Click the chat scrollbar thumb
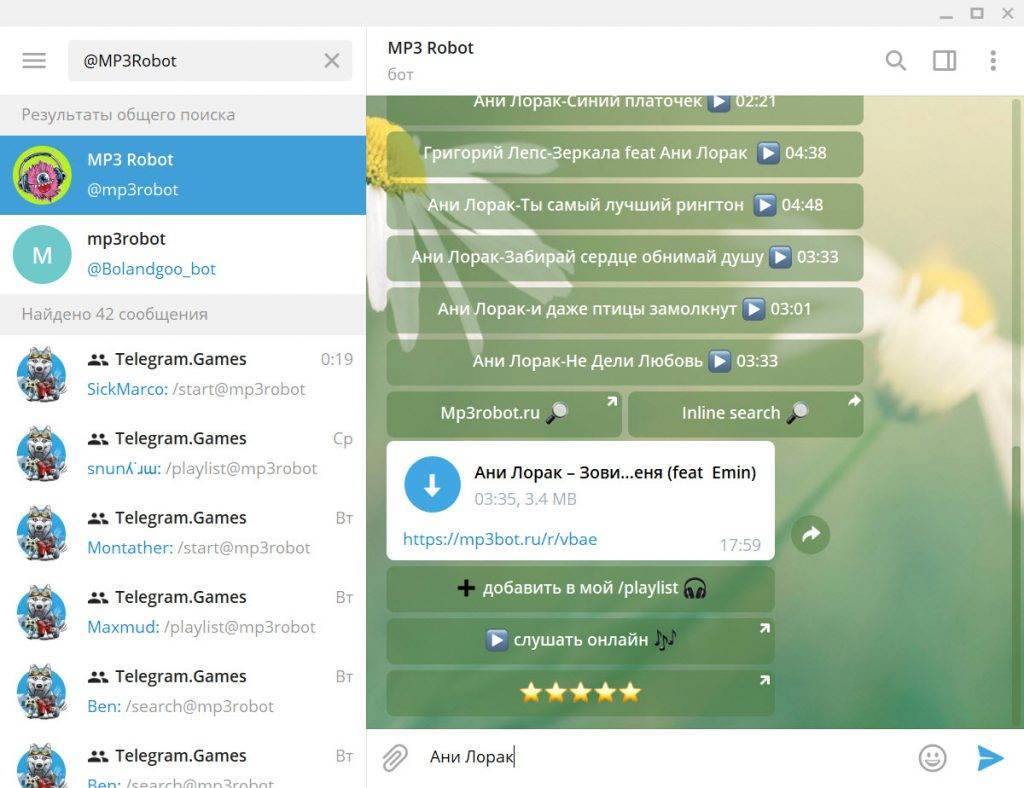1024x788 pixels. tap(1016, 584)
